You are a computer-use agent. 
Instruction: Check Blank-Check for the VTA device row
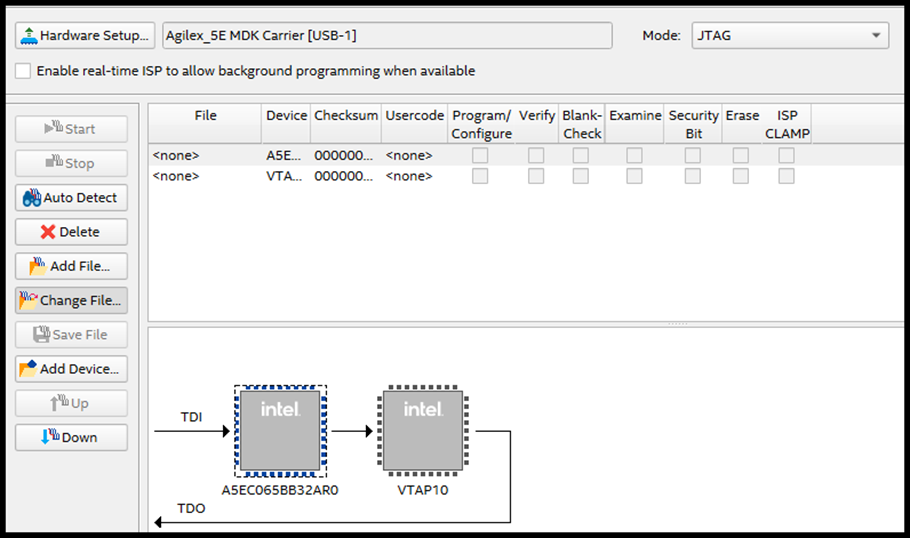[x=580, y=176]
